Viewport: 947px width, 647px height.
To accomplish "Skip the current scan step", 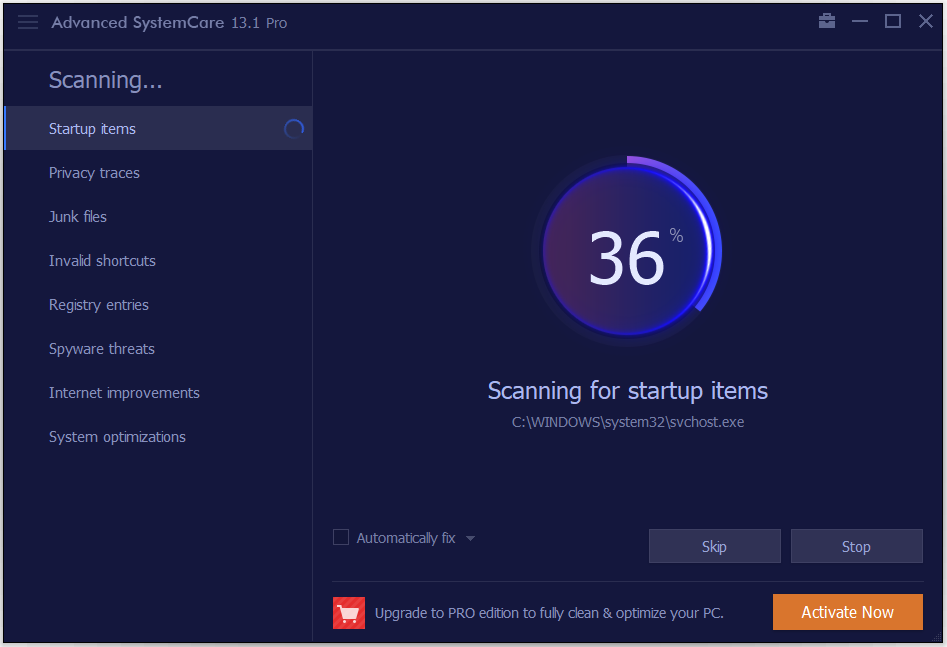I will (x=714, y=546).
